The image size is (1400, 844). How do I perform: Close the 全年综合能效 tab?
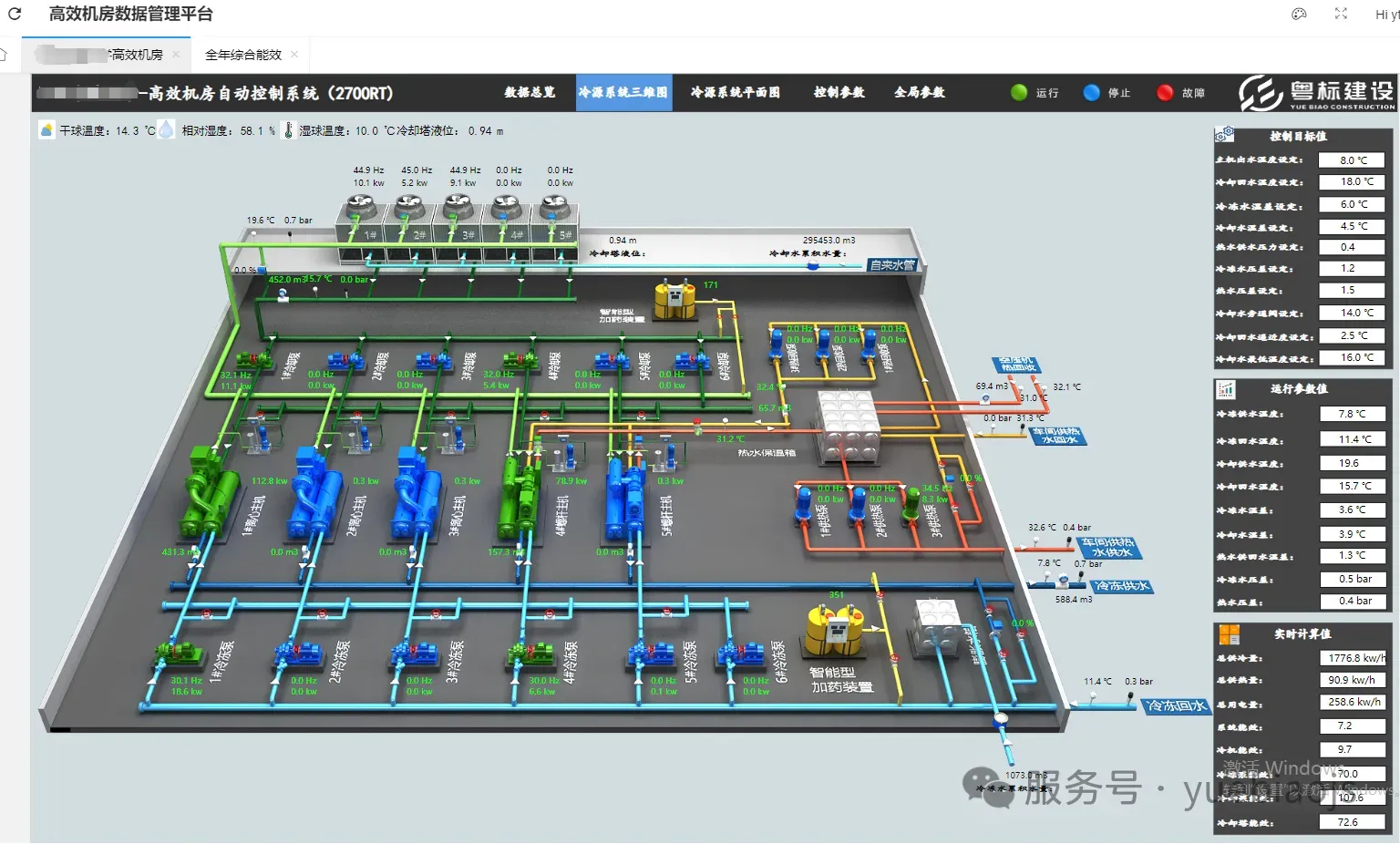(294, 55)
